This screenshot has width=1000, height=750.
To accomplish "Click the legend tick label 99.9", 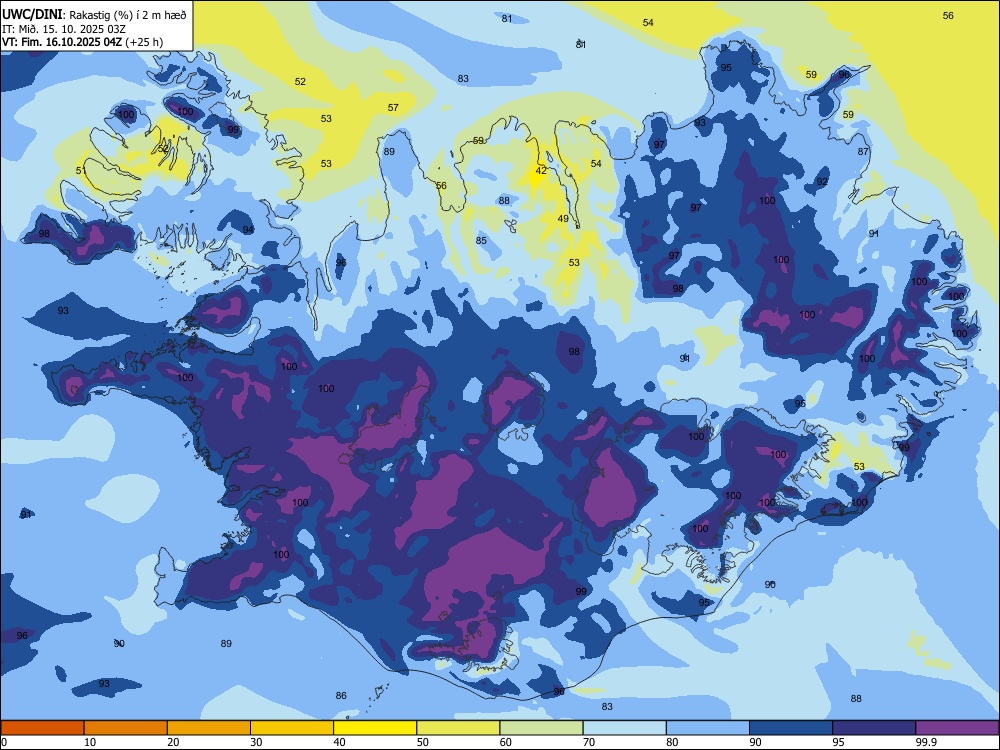I will (x=926, y=742).
